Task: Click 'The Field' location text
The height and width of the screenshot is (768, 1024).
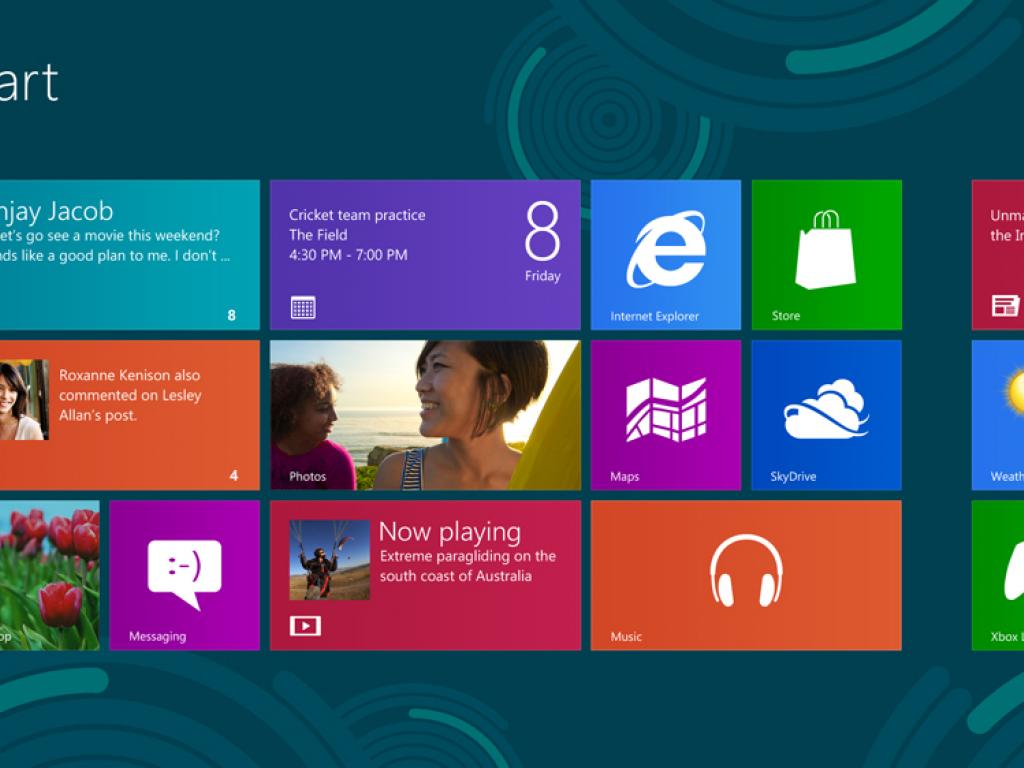Action: (x=318, y=234)
